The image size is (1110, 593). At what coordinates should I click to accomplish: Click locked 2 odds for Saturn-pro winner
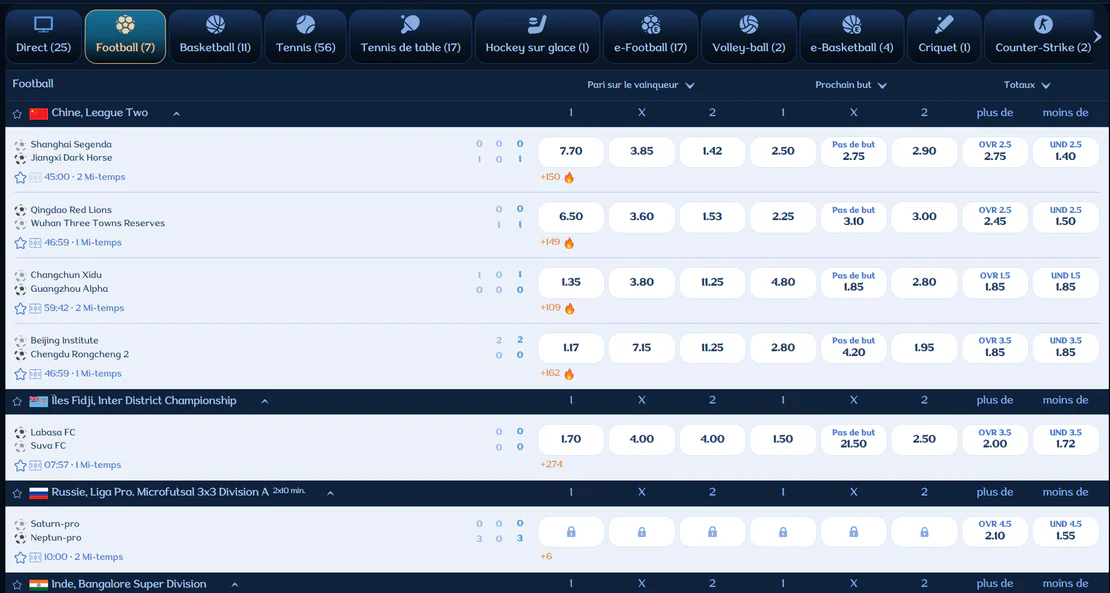712,531
